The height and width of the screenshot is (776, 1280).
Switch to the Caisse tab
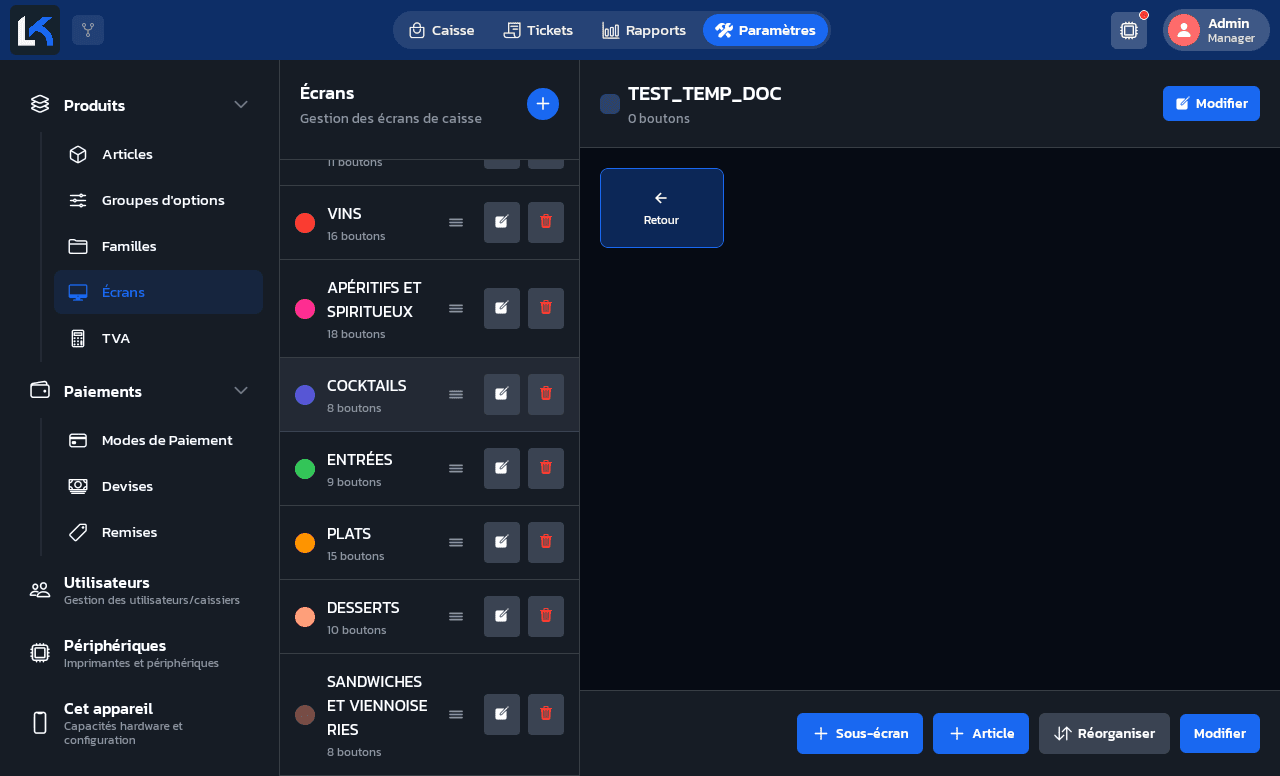(x=441, y=30)
